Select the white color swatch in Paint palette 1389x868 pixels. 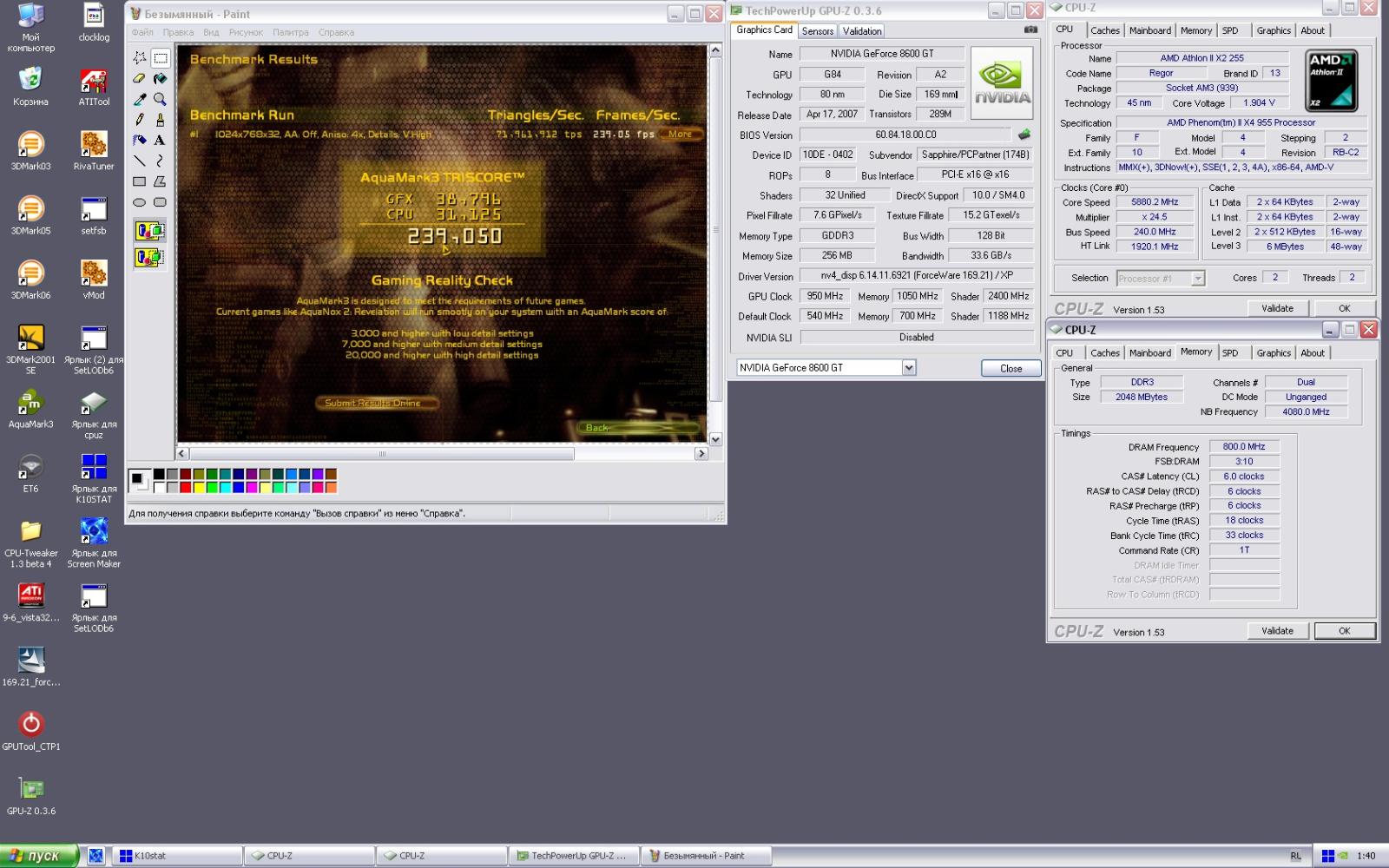coord(160,488)
